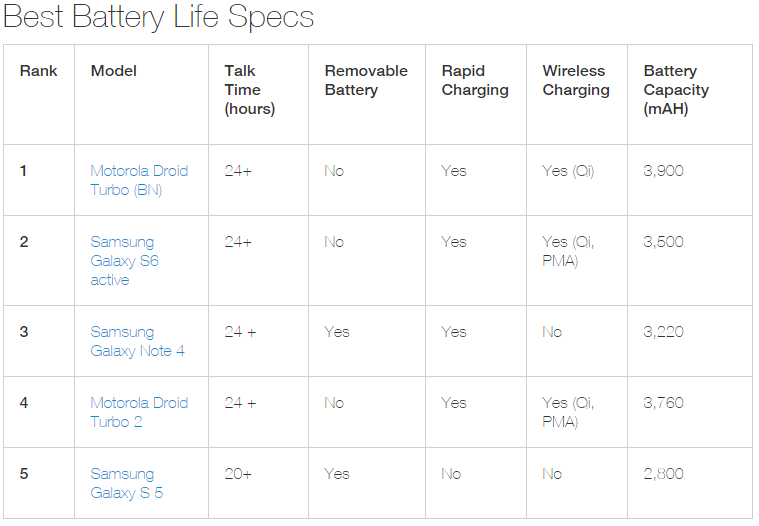Click the Rank column header
The image size is (759, 526).
(38, 71)
